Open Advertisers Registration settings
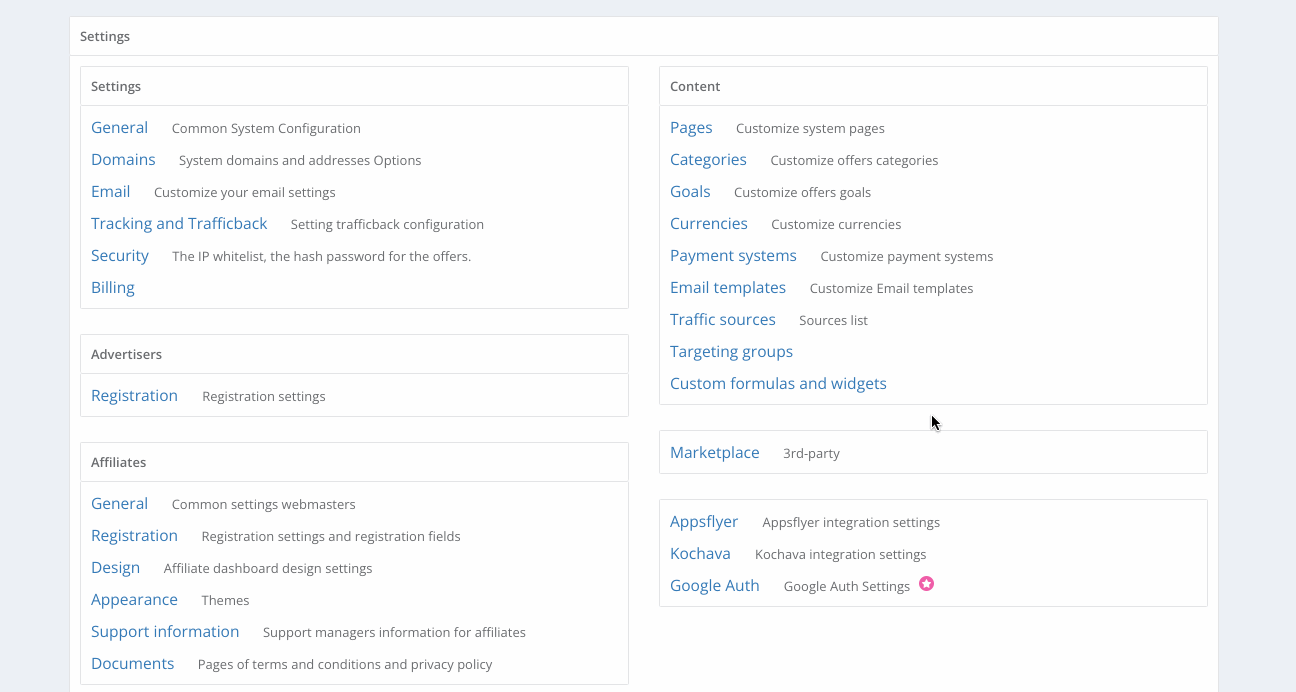The image size is (1296, 692). click(x=134, y=396)
